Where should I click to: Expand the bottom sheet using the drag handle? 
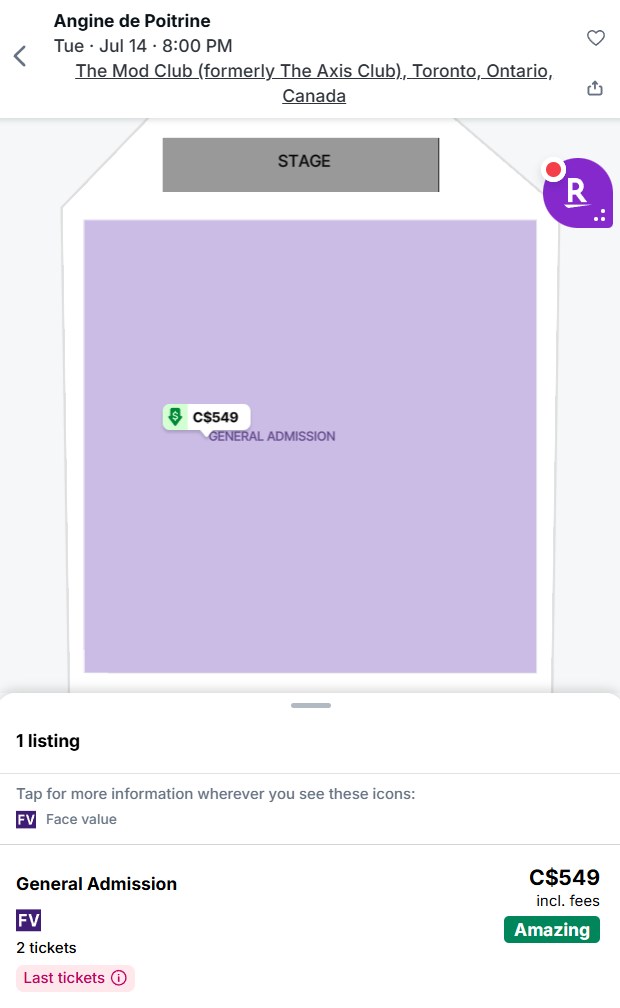point(310,705)
